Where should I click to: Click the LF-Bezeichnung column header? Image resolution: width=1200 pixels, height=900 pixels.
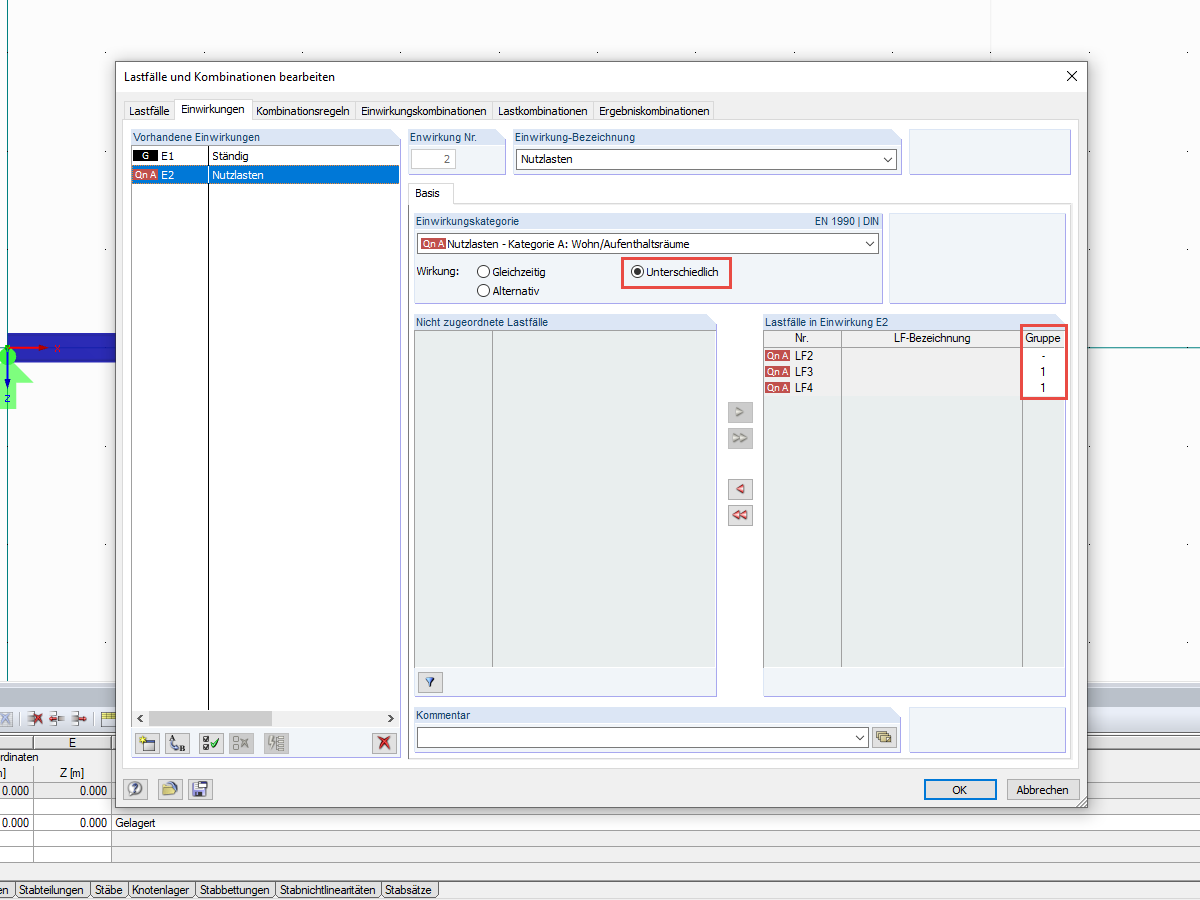(932, 338)
